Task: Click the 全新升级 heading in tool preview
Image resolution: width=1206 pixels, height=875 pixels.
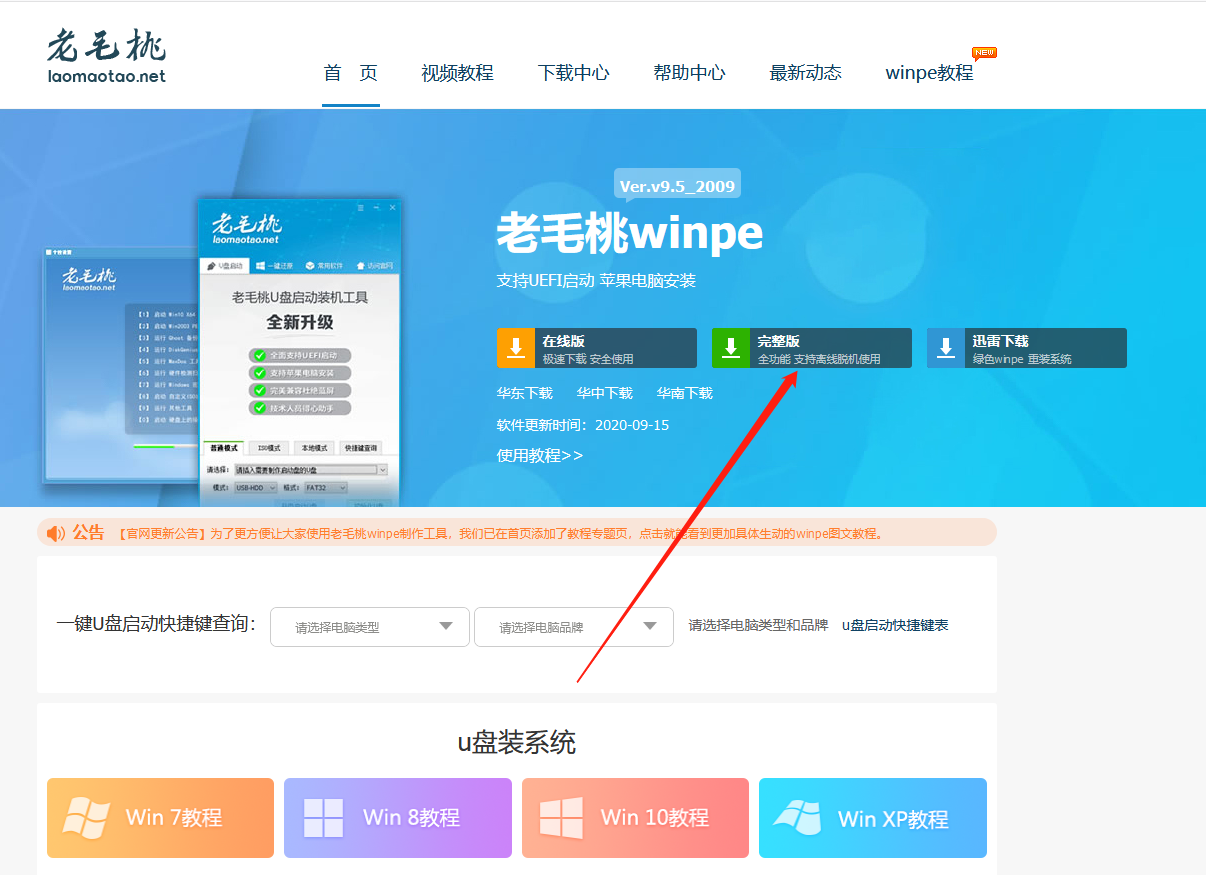Action: 300,323
